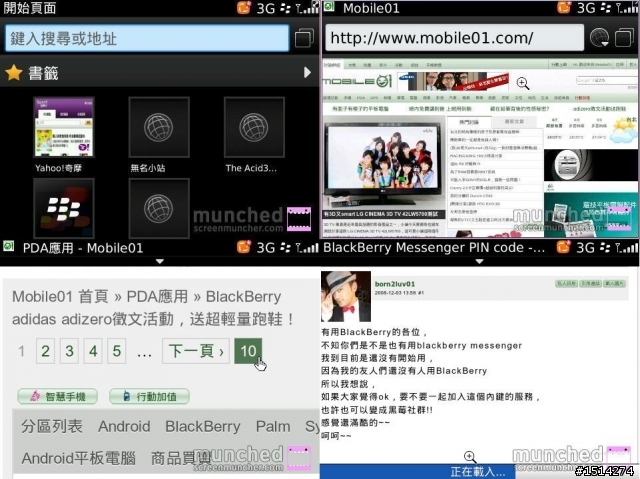Viewport: 640px width, 479px height.
Task: Click the sun and cloud weather icon
Action: [624, 130]
